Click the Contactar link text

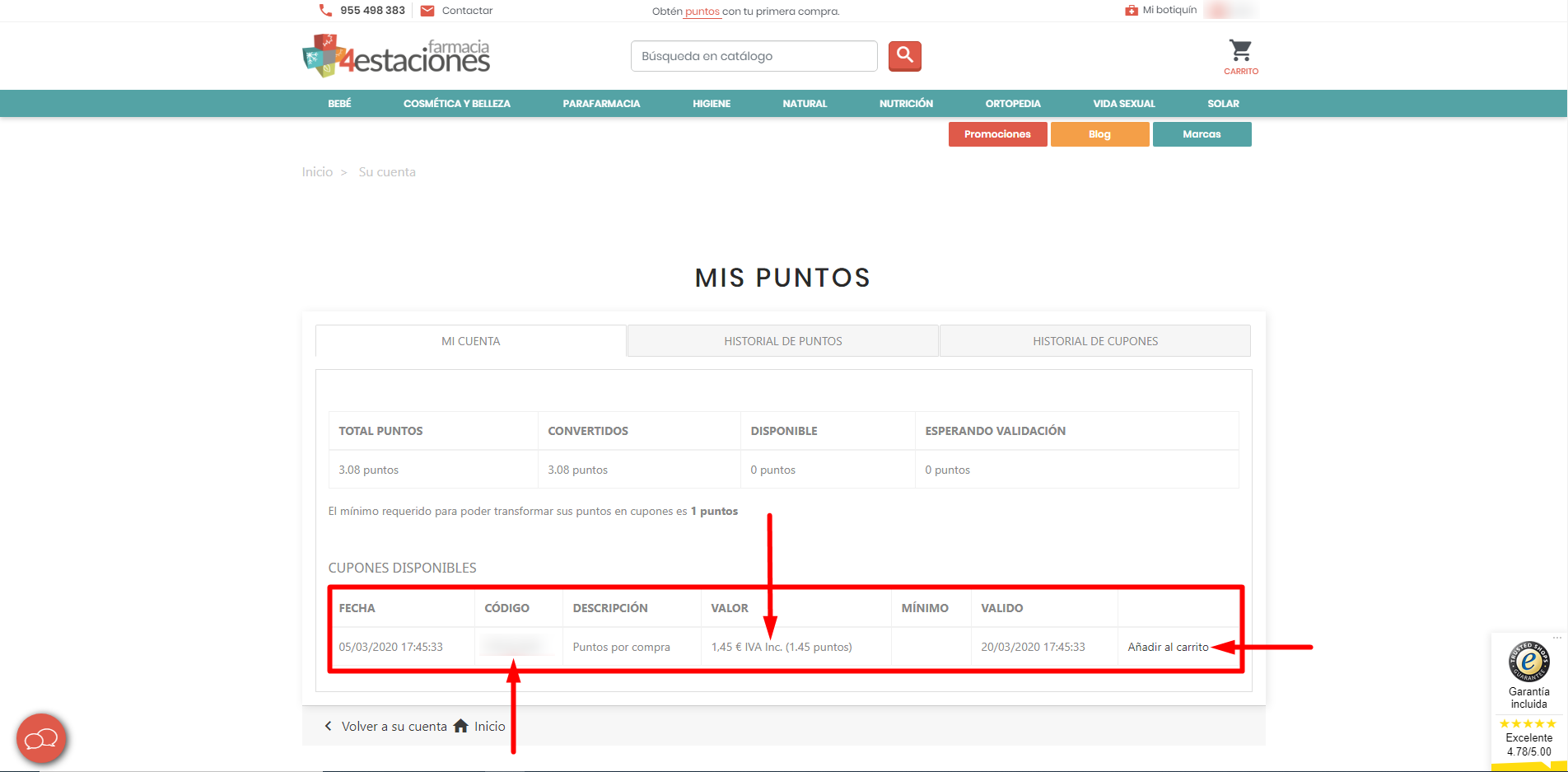point(467,11)
